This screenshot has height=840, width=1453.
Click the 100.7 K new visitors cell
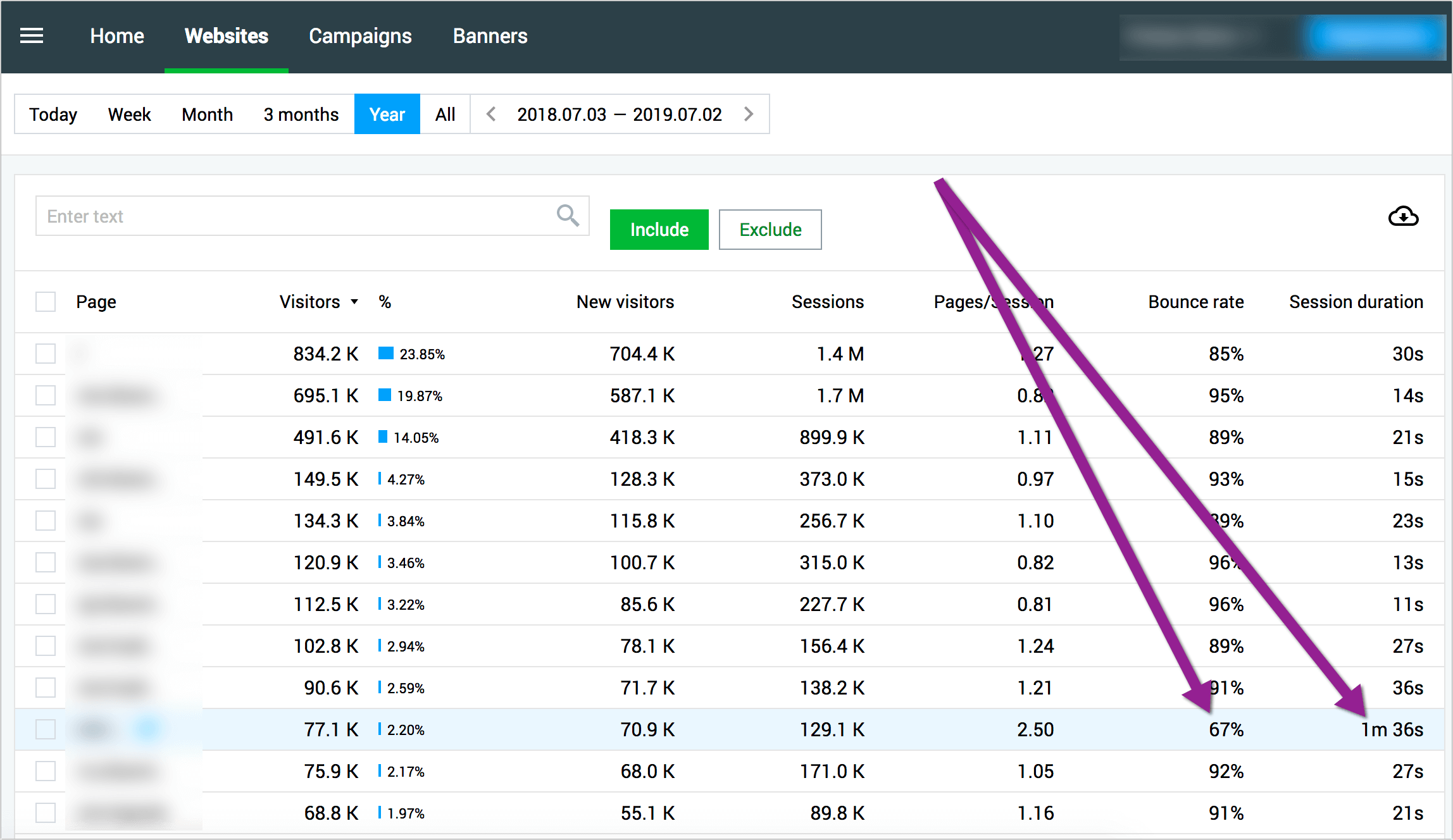pos(642,562)
